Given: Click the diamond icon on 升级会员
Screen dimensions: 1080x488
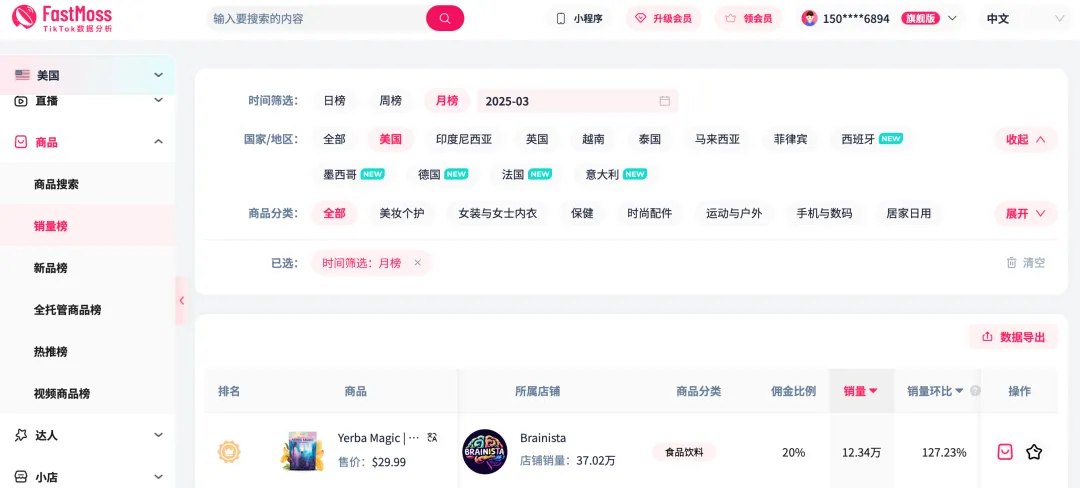Looking at the screenshot, I should point(641,19).
